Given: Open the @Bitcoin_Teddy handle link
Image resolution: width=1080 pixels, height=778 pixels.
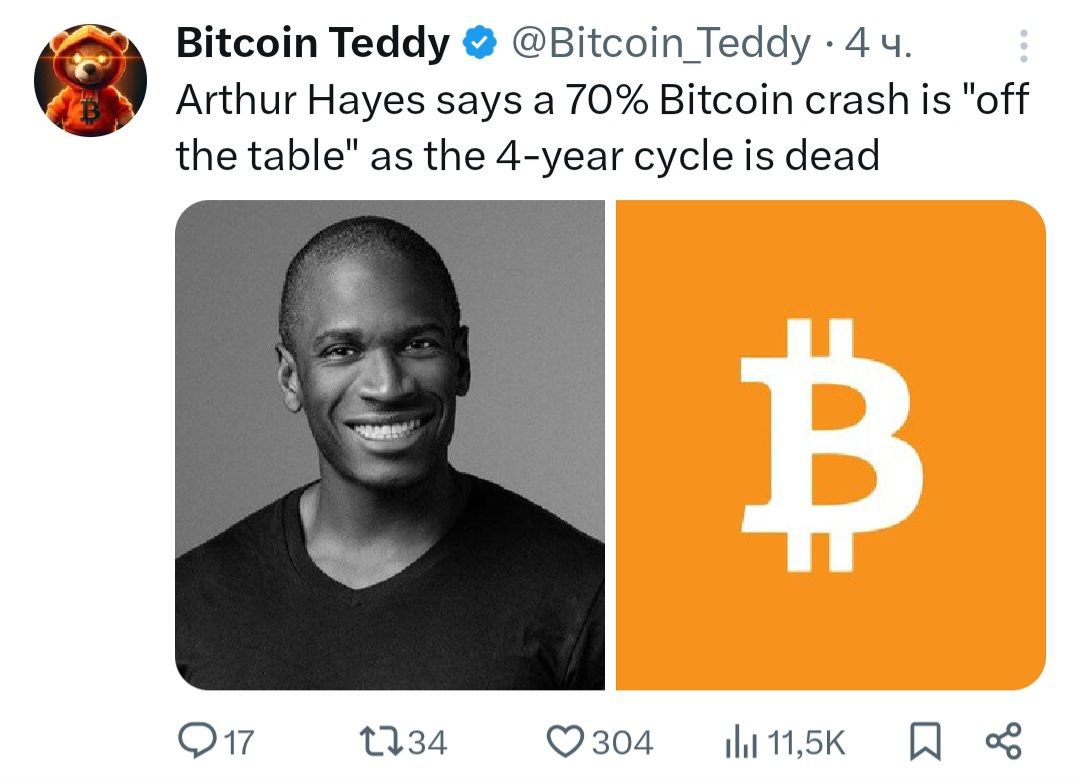Looking at the screenshot, I should pos(660,43).
